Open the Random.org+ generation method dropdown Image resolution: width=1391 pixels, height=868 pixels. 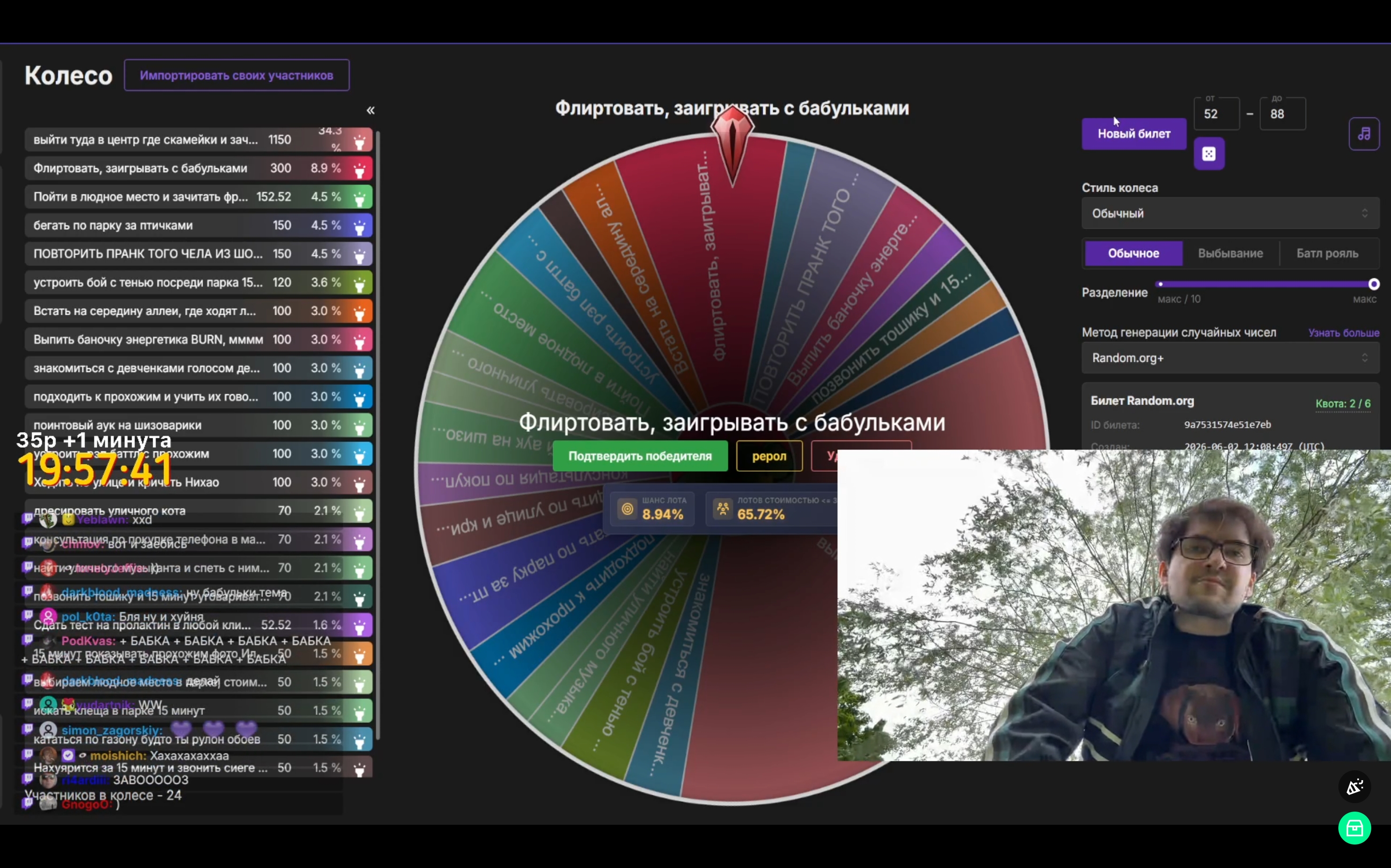pyautogui.click(x=1230, y=358)
